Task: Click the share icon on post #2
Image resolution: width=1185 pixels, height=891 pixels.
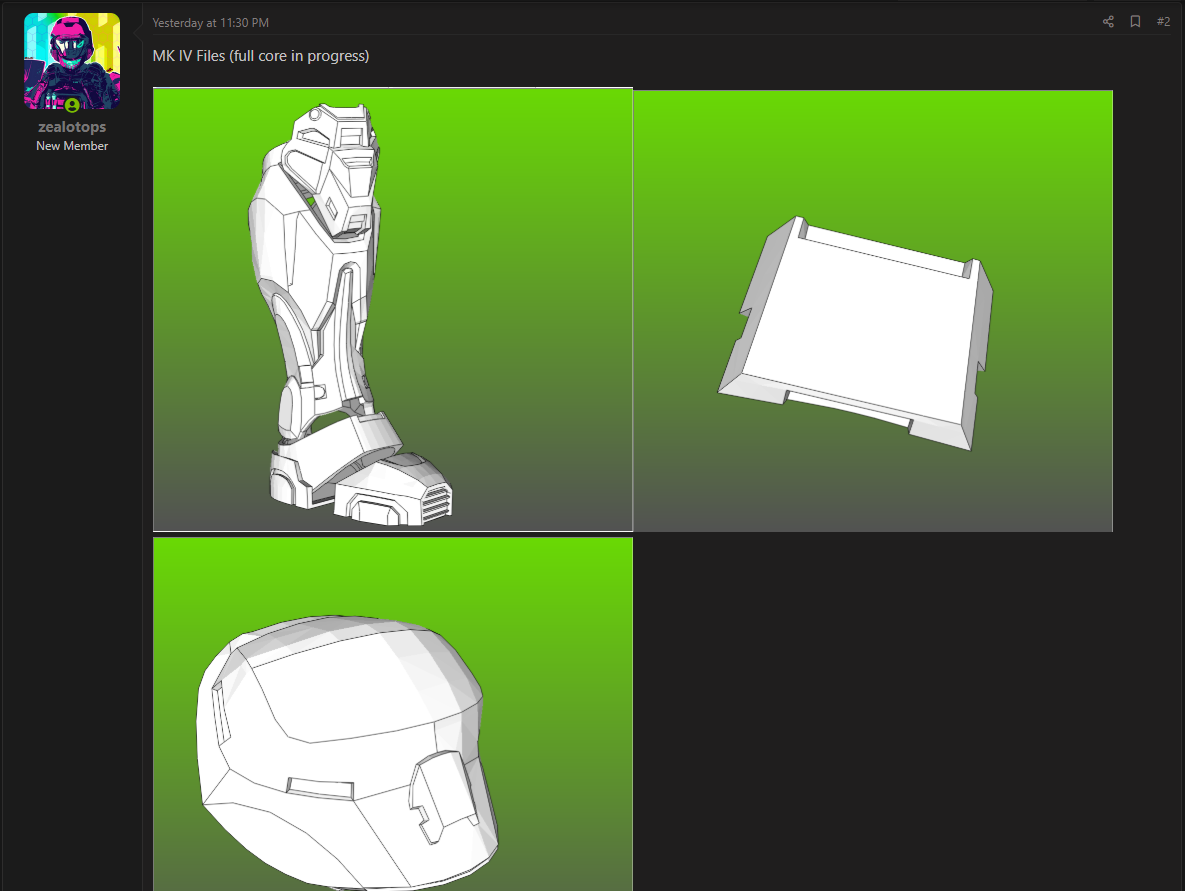Action: pos(1108,22)
